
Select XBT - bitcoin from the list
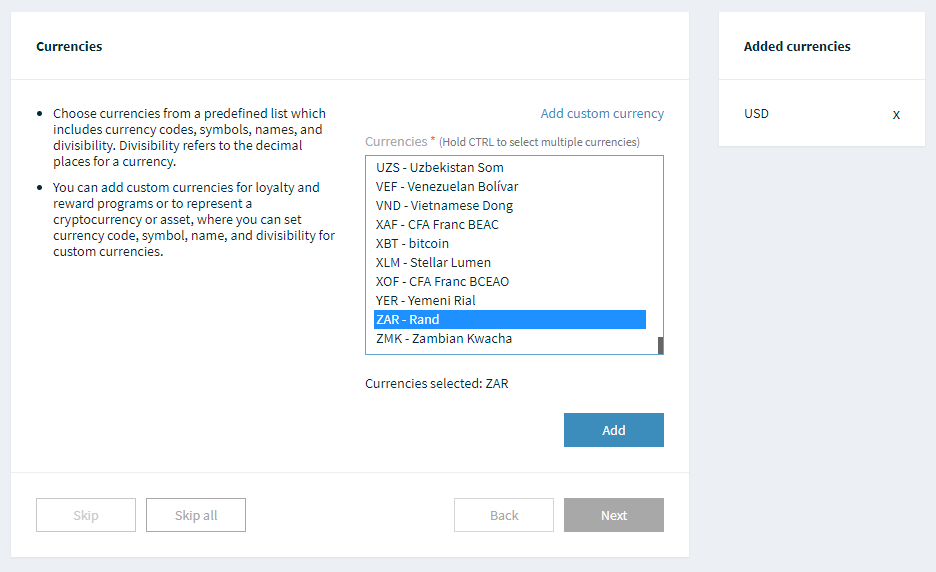point(412,244)
